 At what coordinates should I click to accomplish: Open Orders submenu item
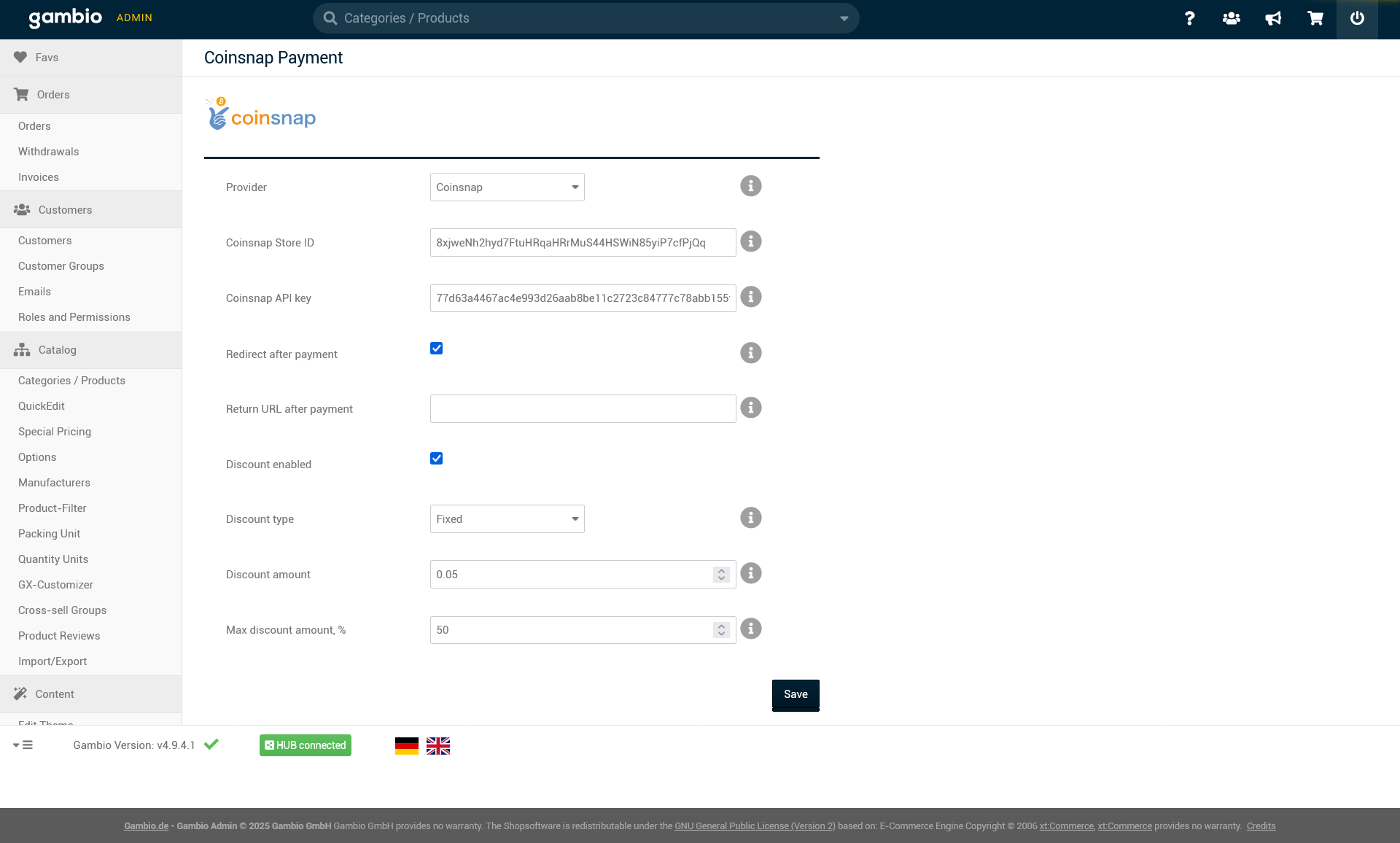[x=34, y=126]
